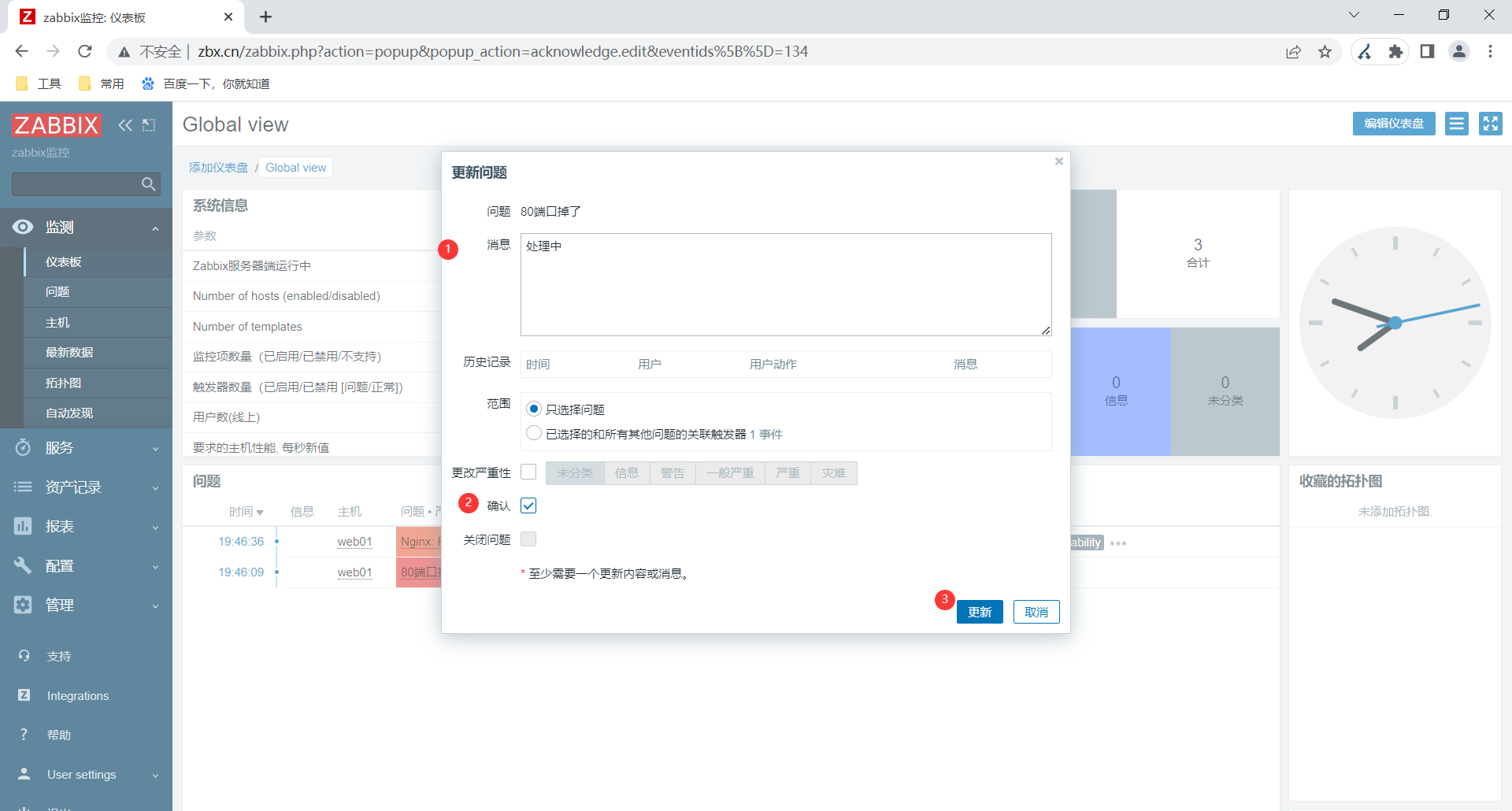The height and width of the screenshot is (811, 1512).
Task: Collapse the 监测 menu section chevron
Action: click(x=155, y=228)
